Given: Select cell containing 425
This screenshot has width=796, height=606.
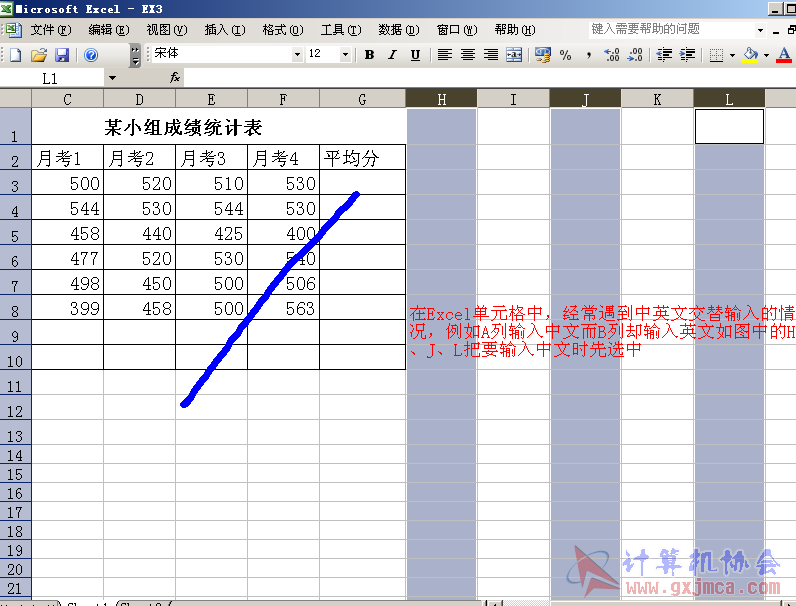Looking at the screenshot, I should [x=211, y=232].
